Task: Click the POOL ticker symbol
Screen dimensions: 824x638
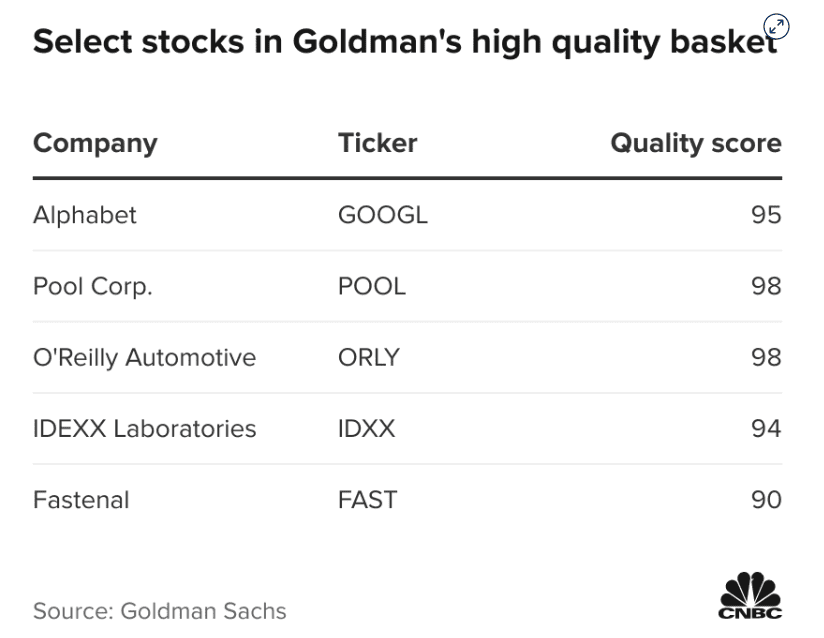Action: [x=371, y=286]
